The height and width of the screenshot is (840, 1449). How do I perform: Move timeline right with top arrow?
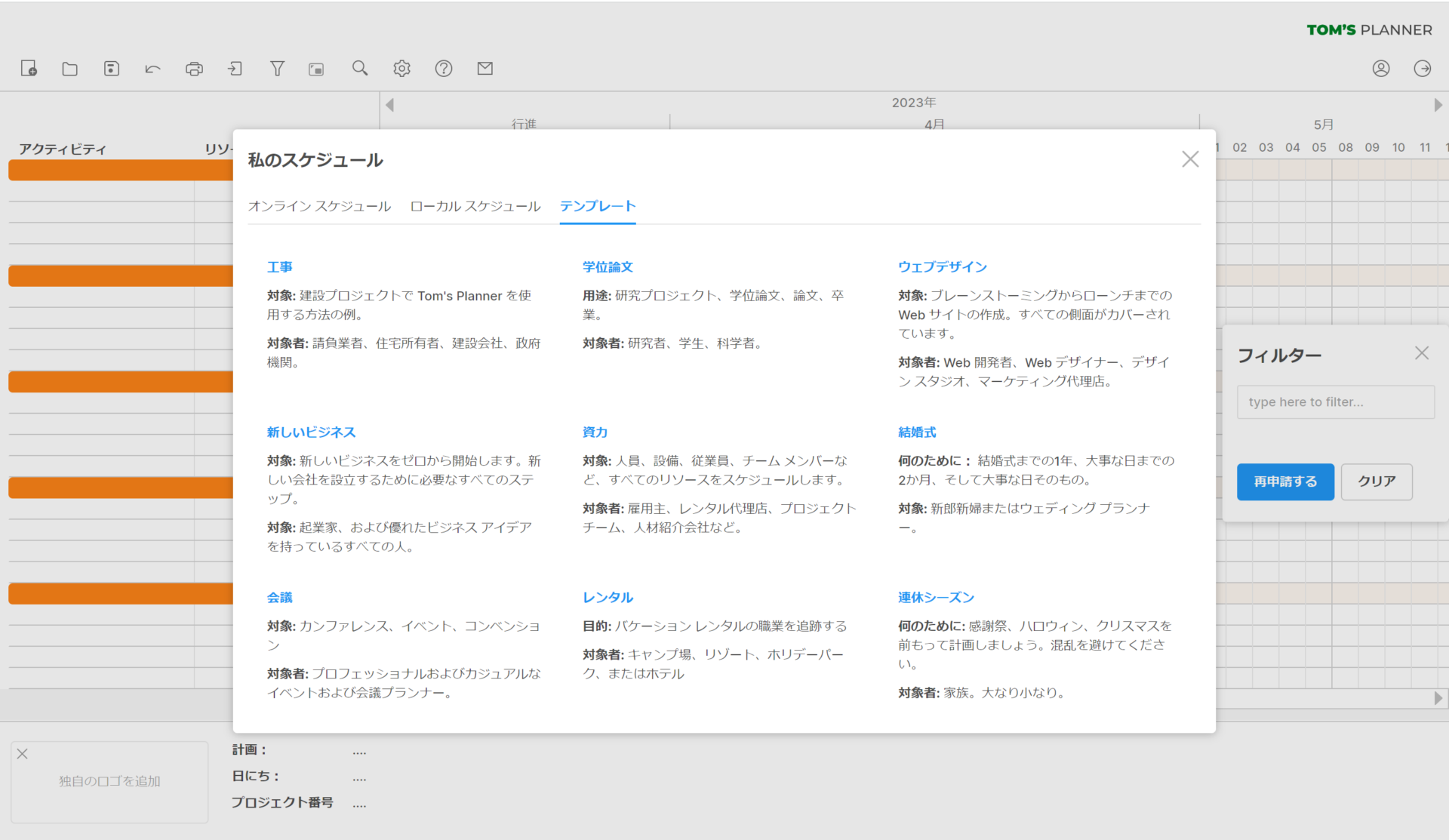(1438, 105)
